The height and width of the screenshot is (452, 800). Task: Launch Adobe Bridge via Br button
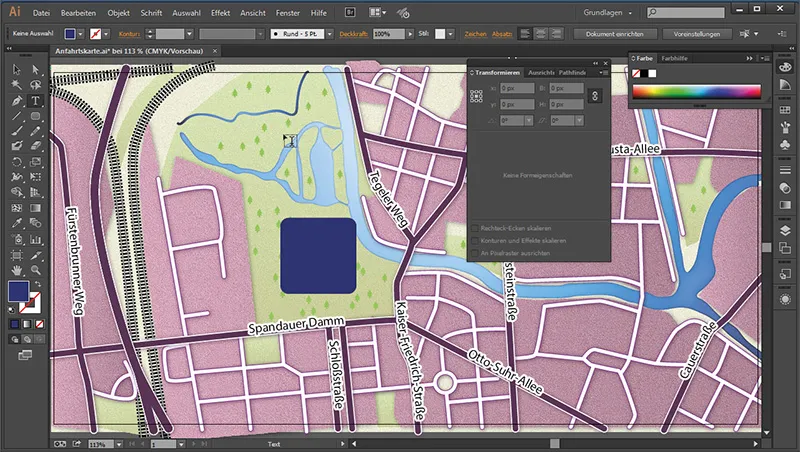tap(351, 12)
